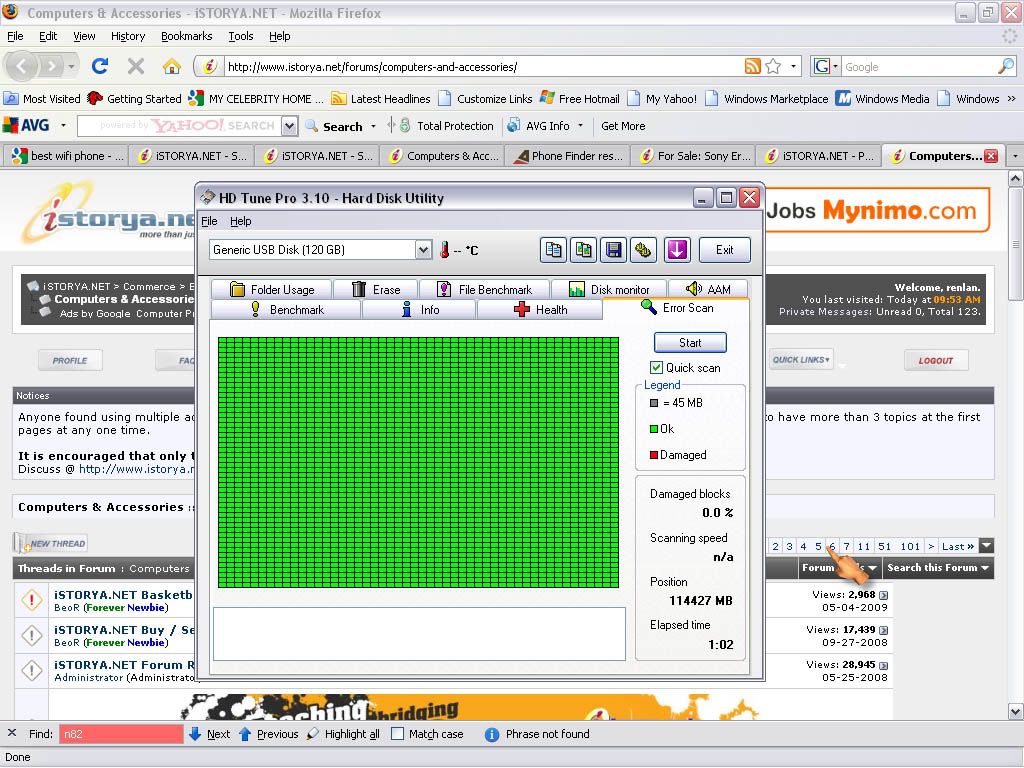Screen dimensions: 1024x768
Task: Go to Firefox home page icon
Action: 172,67
